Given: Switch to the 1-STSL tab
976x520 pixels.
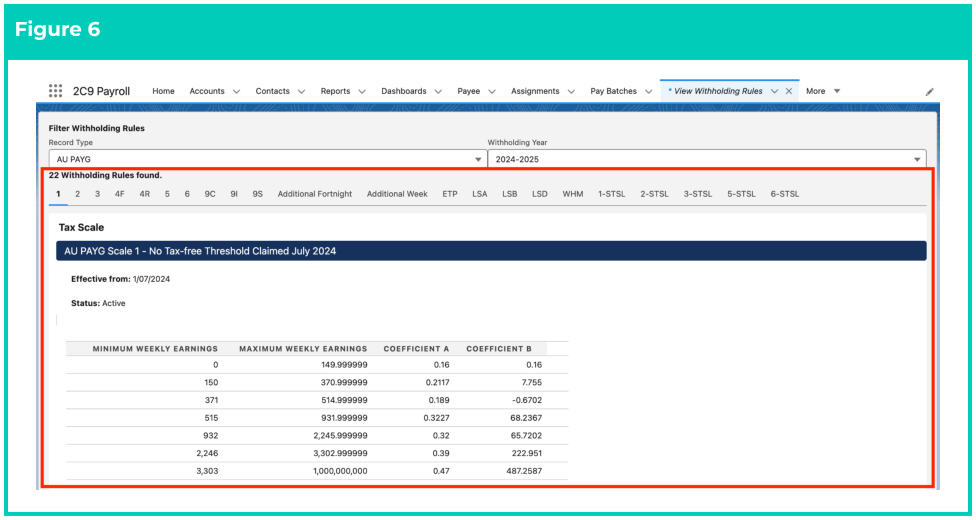Looking at the screenshot, I should tap(611, 194).
